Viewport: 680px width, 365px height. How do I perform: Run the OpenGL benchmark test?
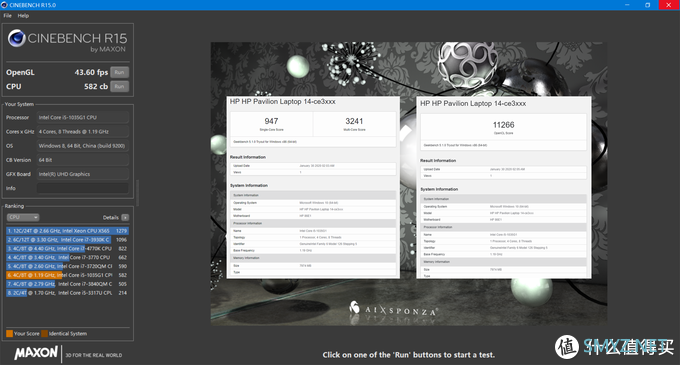pyautogui.click(x=119, y=72)
